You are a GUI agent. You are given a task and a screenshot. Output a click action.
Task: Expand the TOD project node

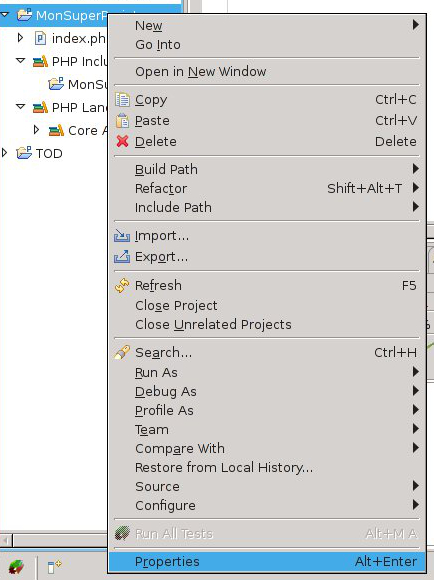pyautogui.click(x=4, y=153)
